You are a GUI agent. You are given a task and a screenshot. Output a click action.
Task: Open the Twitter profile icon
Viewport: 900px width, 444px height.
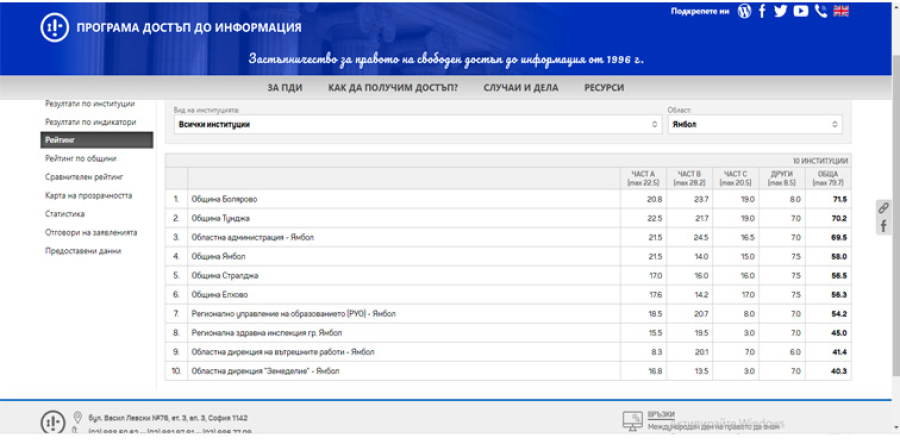(x=781, y=11)
